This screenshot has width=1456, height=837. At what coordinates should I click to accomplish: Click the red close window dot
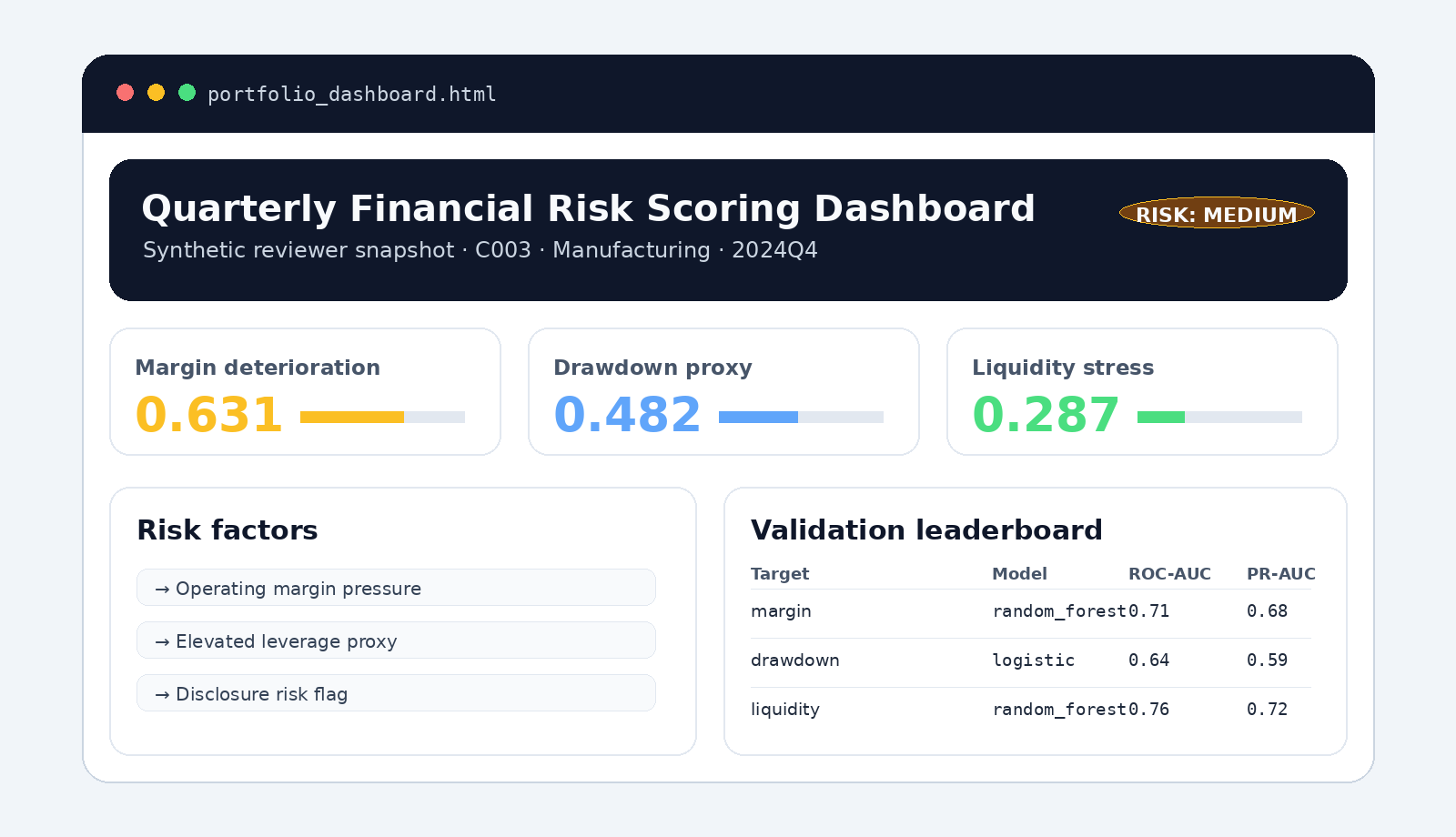pos(126,93)
